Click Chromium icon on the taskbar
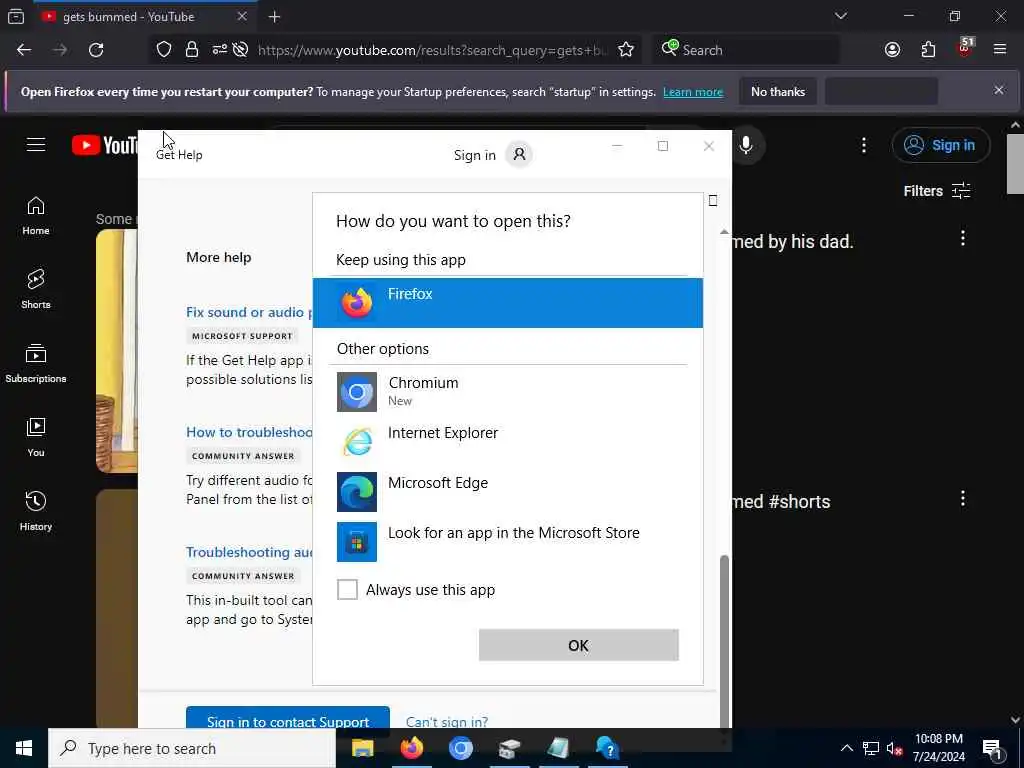The height and width of the screenshot is (768, 1024). click(x=460, y=748)
